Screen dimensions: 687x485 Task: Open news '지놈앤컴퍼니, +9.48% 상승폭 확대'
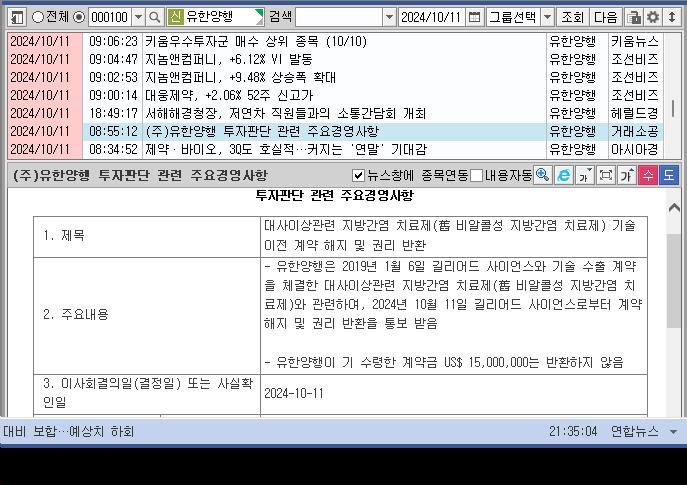point(240,78)
